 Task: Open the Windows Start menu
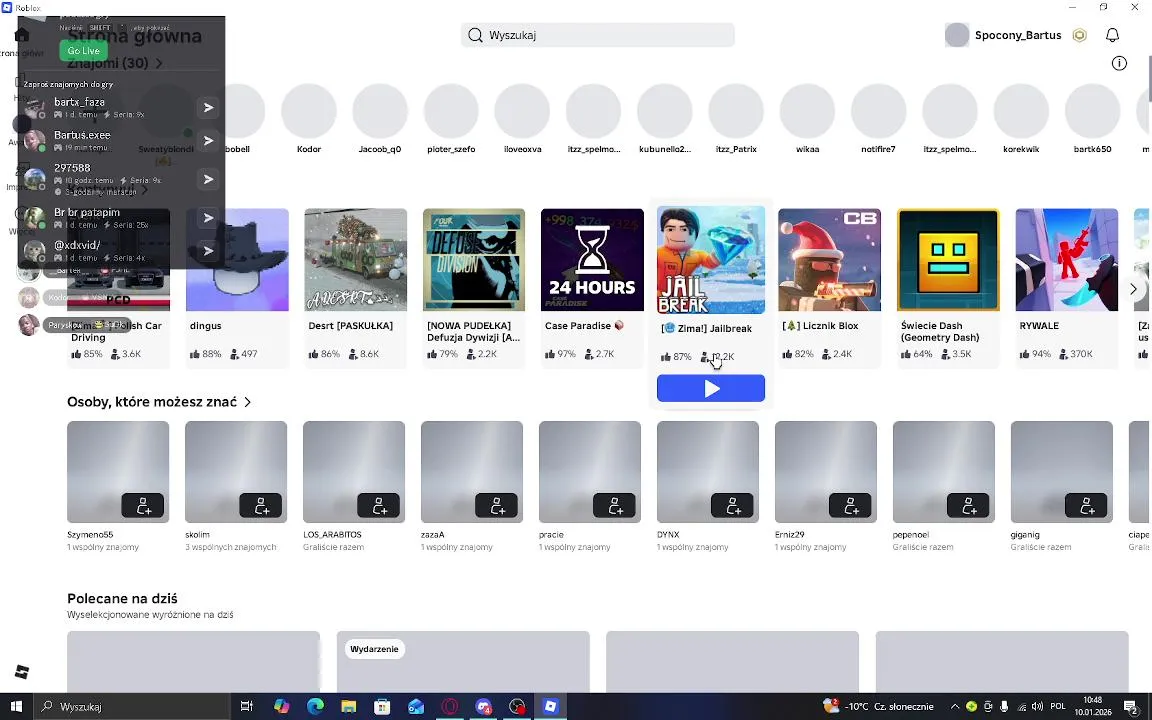[x=16, y=706]
